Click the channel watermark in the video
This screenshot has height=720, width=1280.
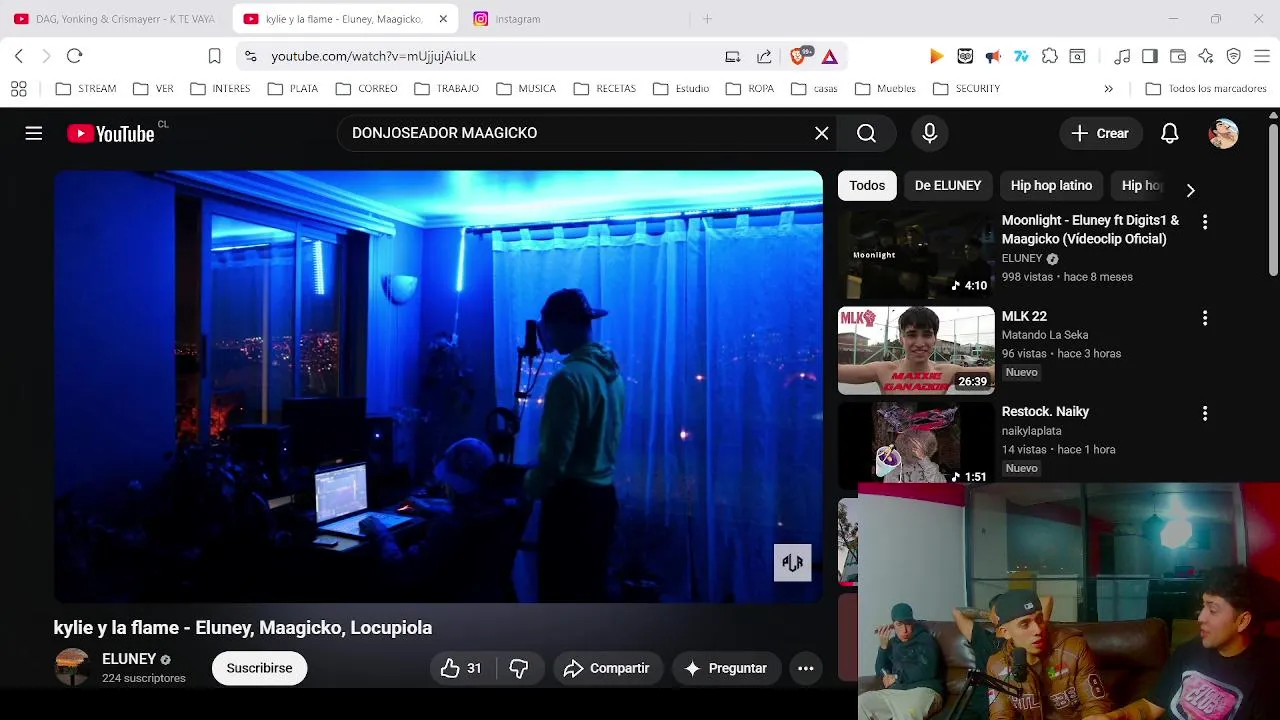tap(793, 563)
